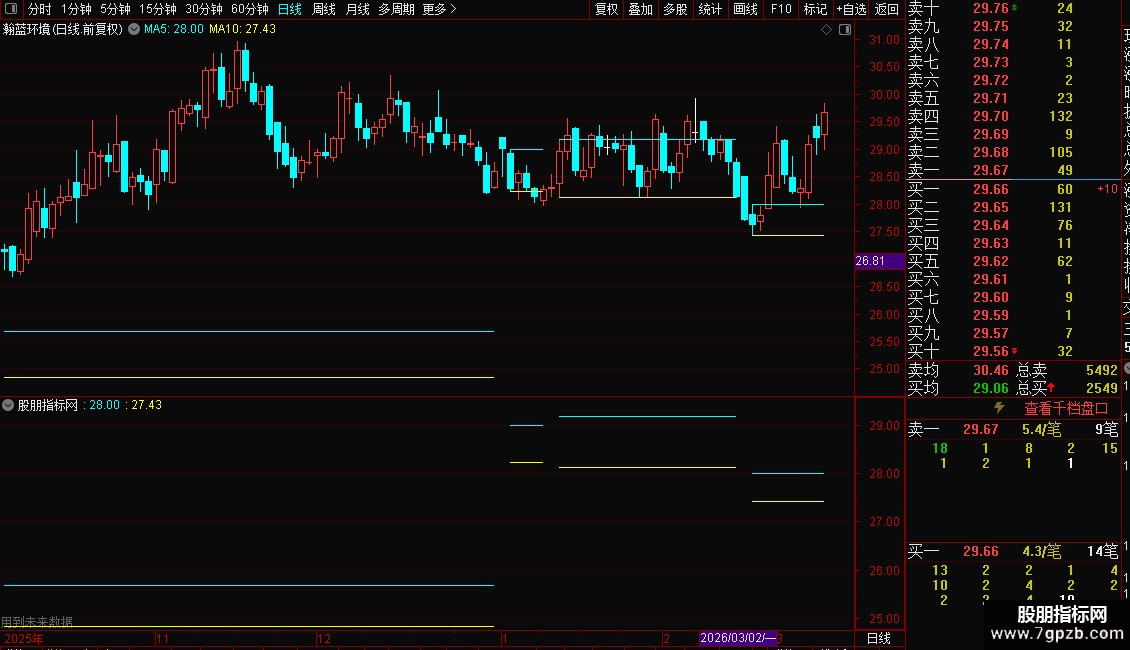Click 买二 volume 131
This screenshot has width=1130, height=650.
pos(1061,207)
